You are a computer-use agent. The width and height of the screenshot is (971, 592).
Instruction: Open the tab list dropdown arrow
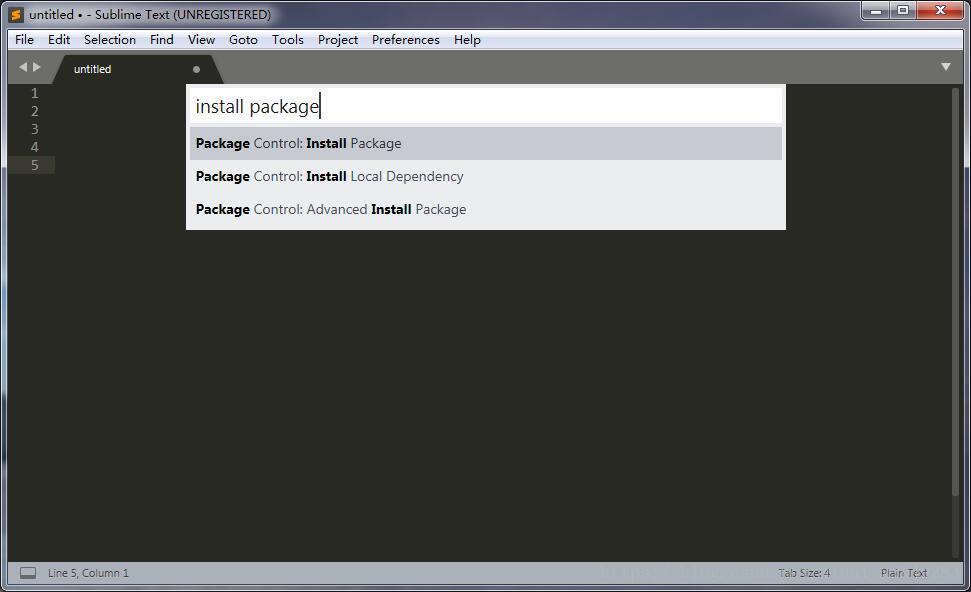click(946, 67)
